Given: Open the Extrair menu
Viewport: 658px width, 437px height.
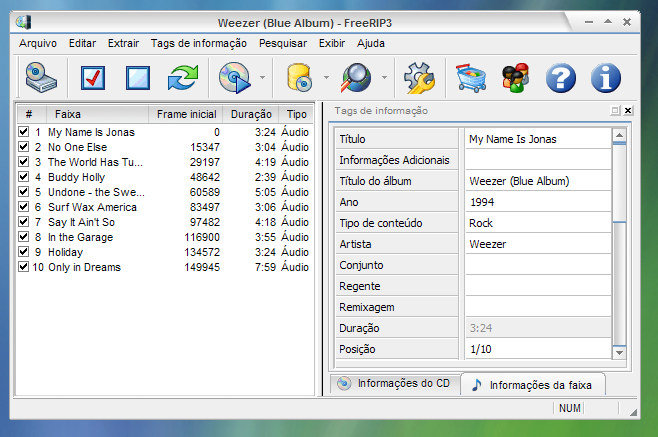Looking at the screenshot, I should click(x=123, y=43).
